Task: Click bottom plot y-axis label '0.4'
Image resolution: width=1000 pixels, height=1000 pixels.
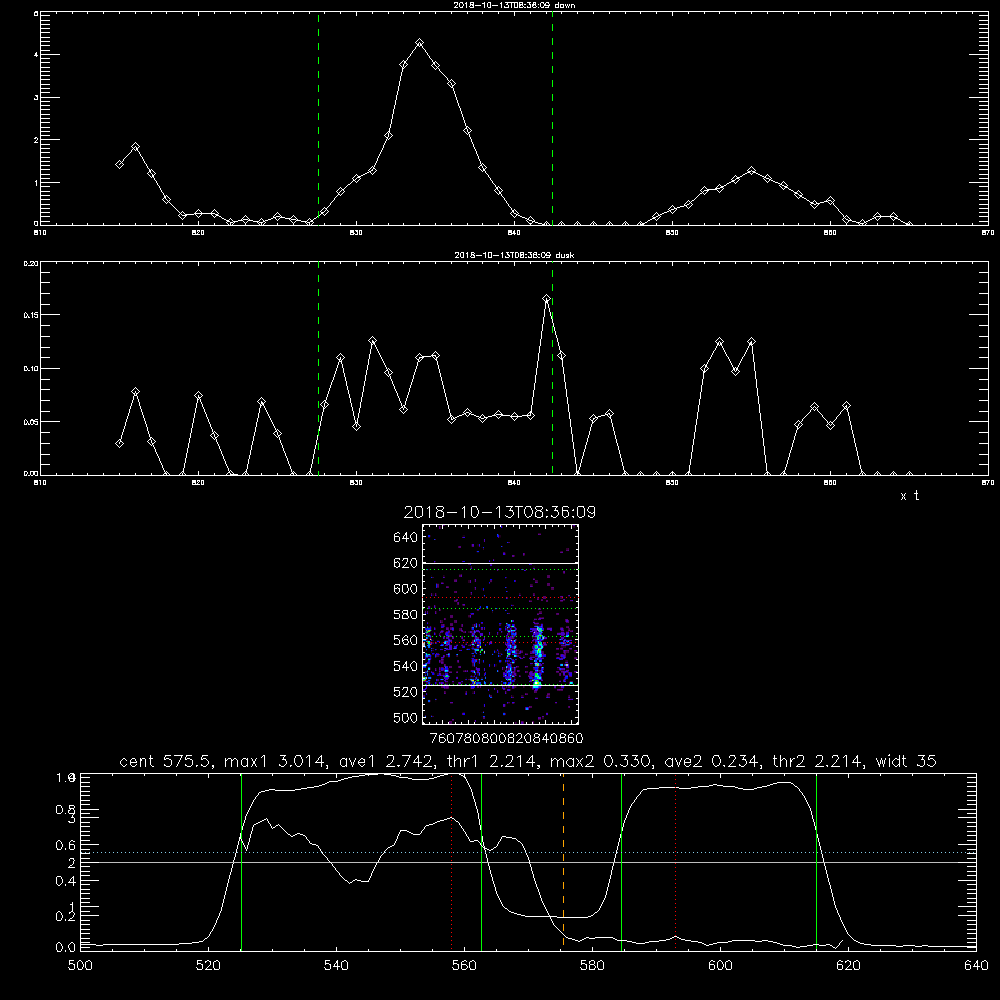Action: pyautogui.click(x=65, y=881)
